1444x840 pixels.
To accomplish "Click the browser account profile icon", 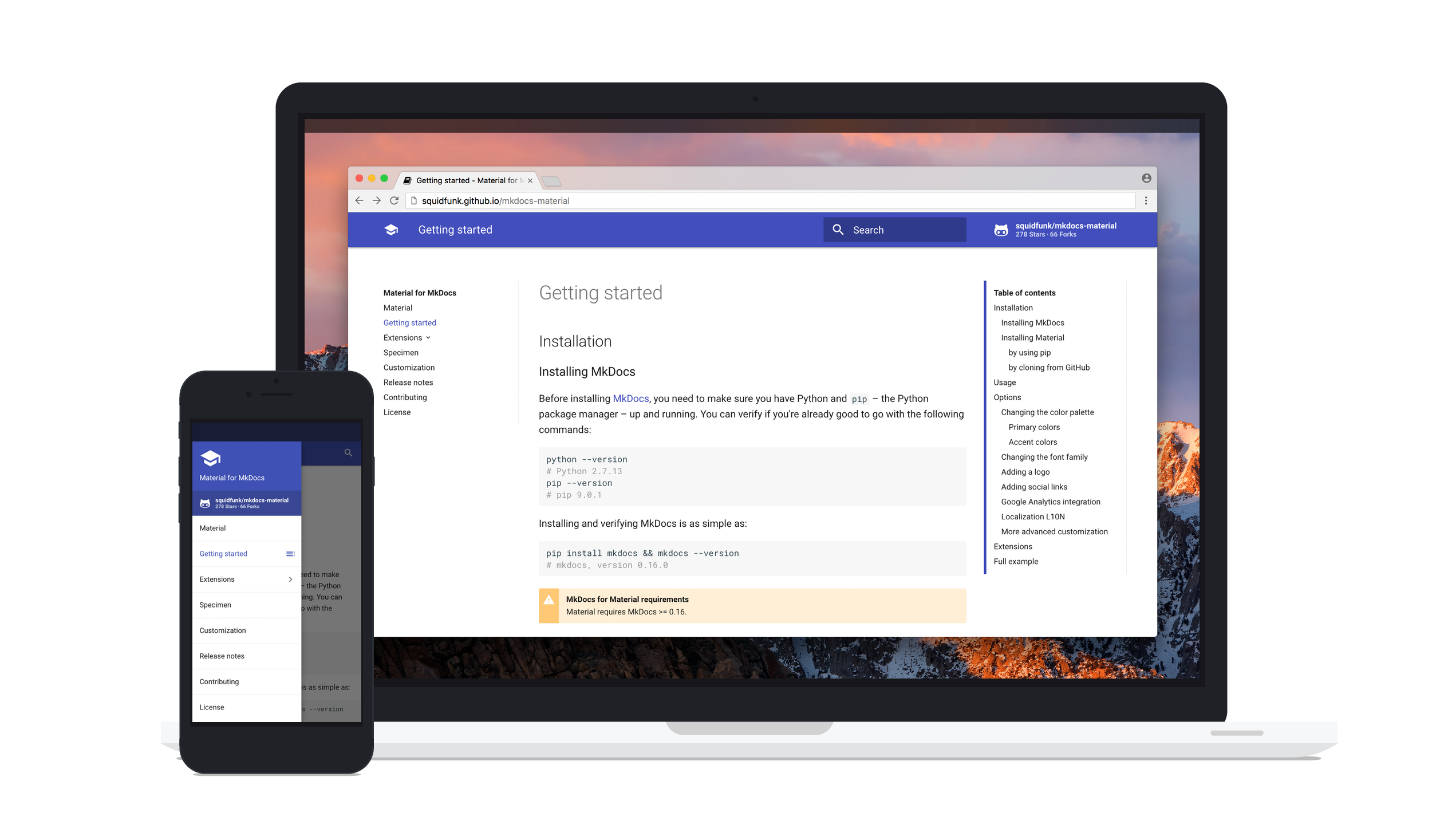I will pyautogui.click(x=1146, y=178).
